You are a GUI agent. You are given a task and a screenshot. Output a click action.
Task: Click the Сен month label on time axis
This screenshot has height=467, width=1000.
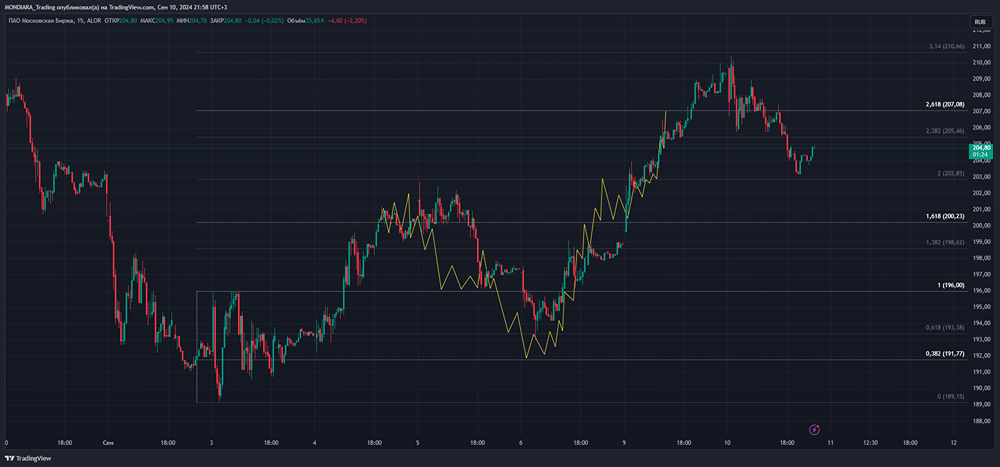(109, 442)
